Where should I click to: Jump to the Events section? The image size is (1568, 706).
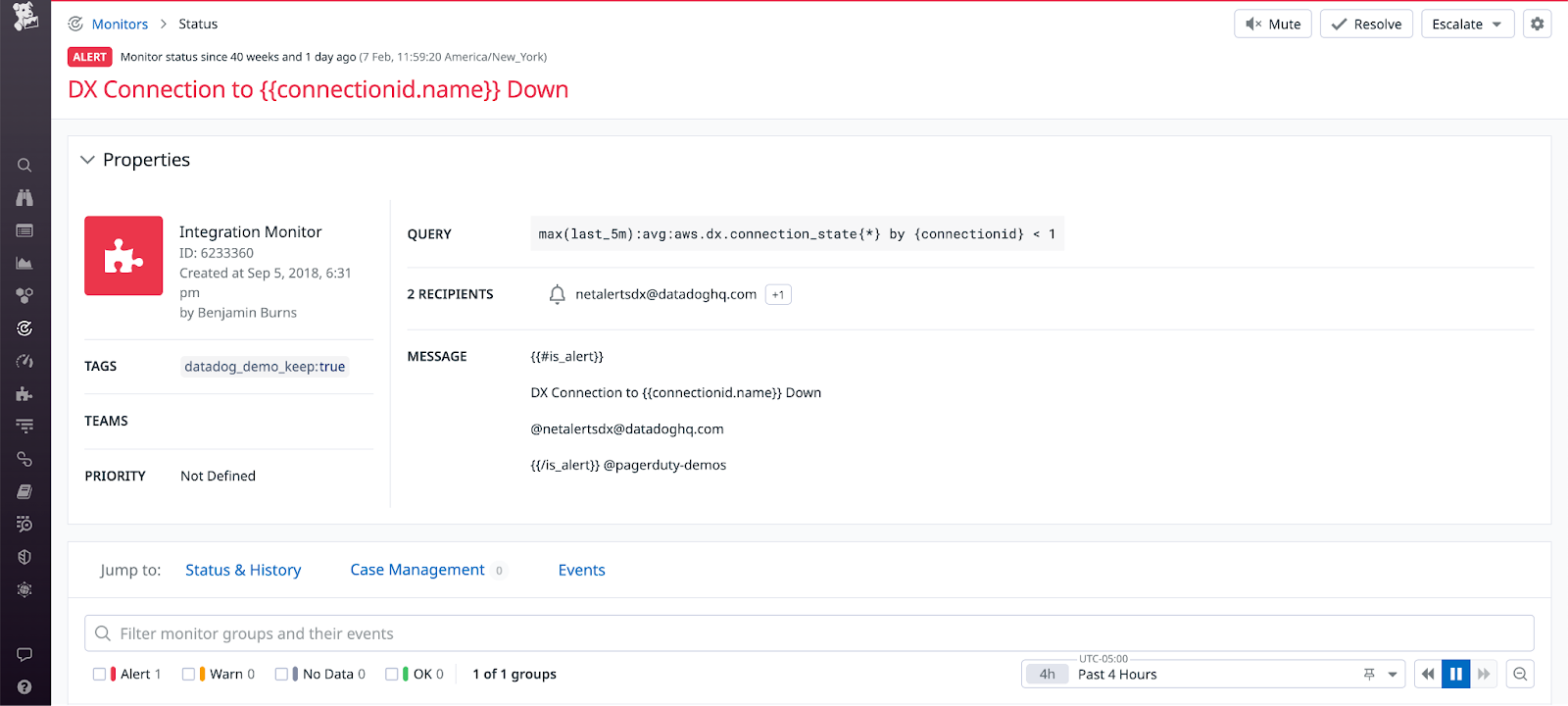[x=581, y=570]
